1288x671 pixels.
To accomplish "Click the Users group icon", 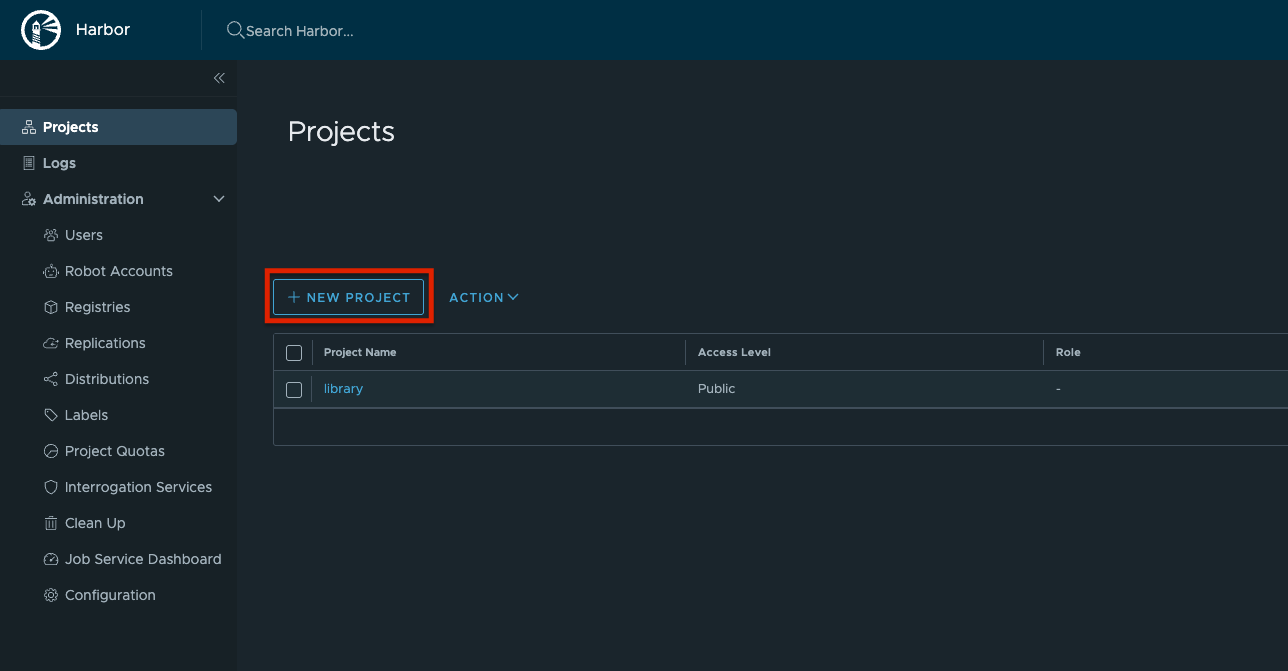I will point(51,235).
